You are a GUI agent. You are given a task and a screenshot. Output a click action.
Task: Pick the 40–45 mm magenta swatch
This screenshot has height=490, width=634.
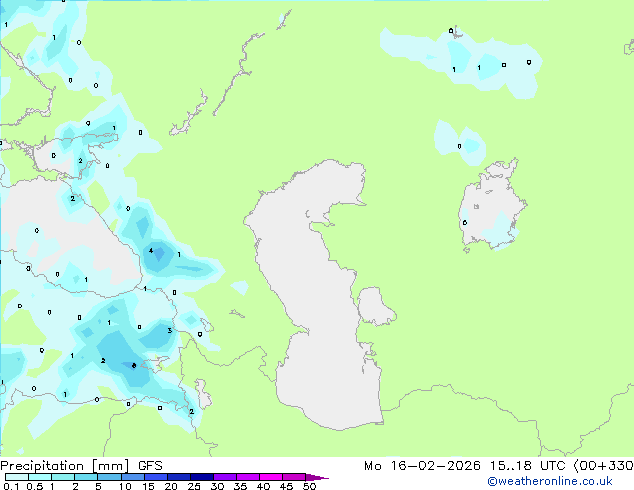(x=271, y=477)
